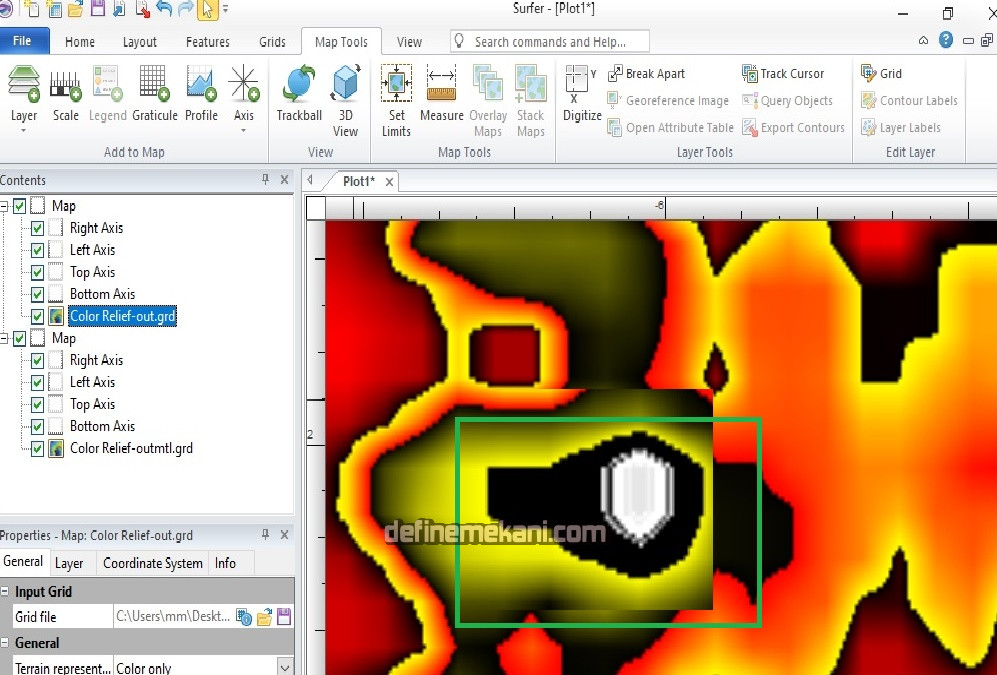The image size is (997, 675).
Task: Switch to the Grids ribbon tab
Action: [272, 42]
